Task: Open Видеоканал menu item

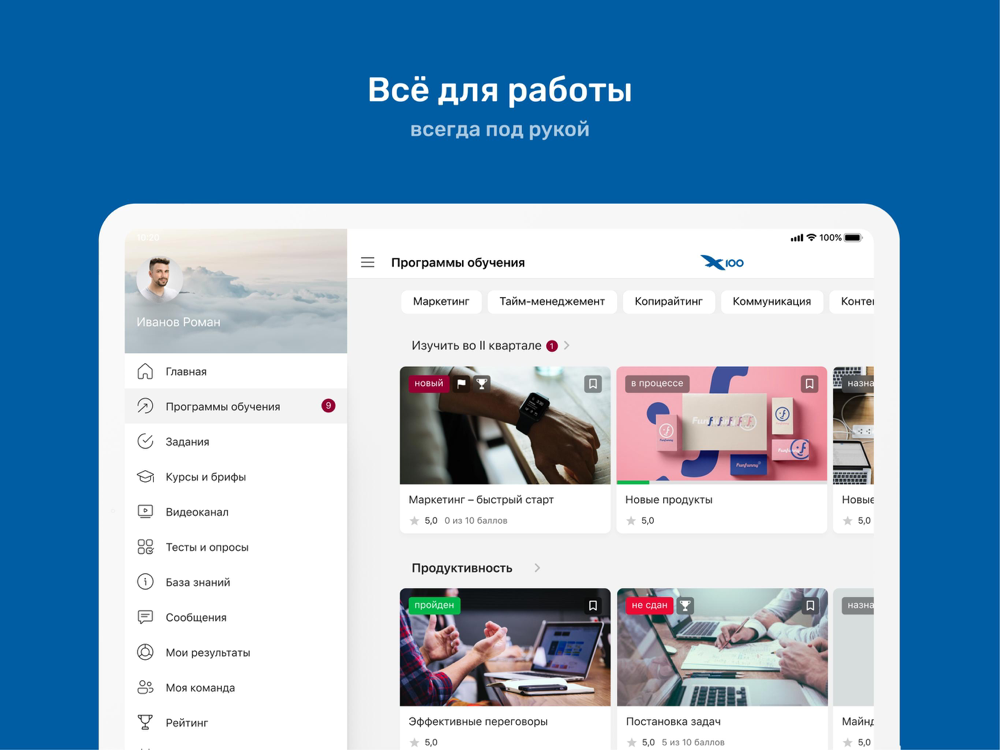Action: 236,511
